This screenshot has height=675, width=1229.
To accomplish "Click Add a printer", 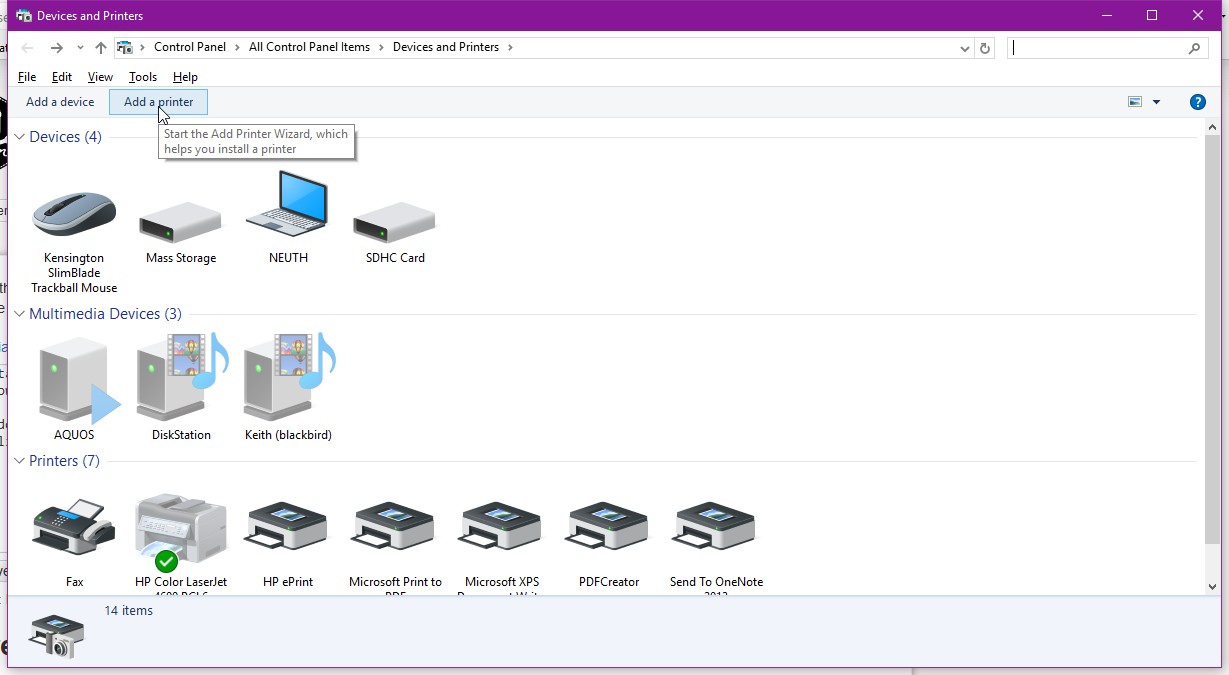I will tap(158, 102).
